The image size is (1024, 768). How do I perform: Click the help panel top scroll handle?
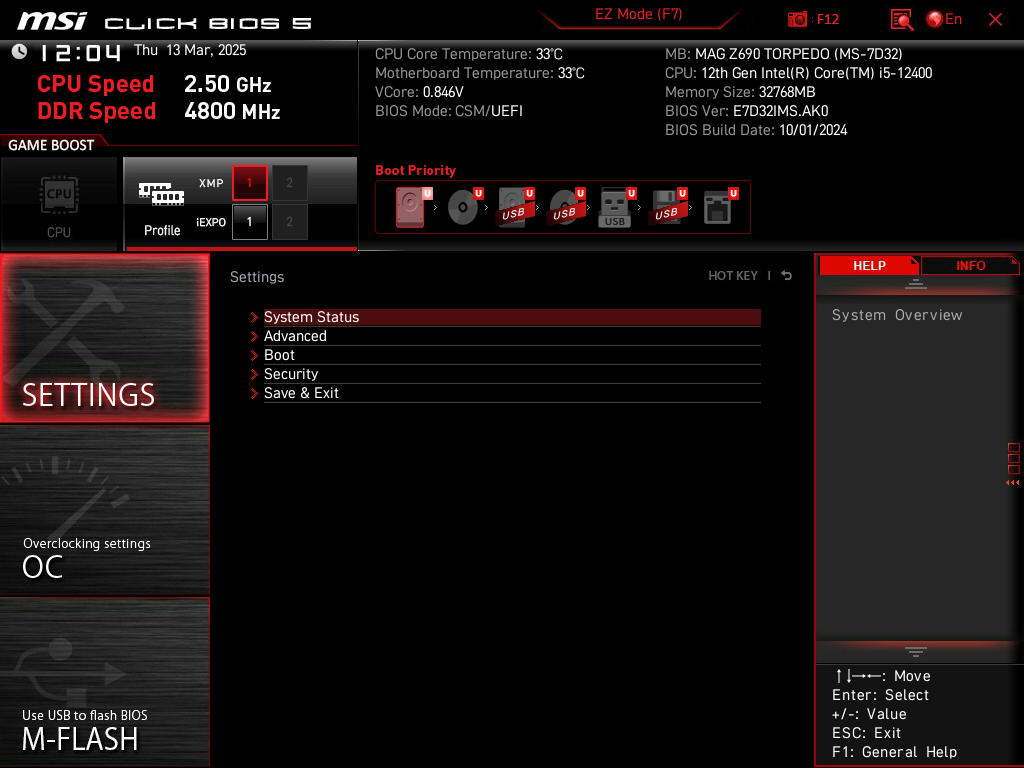pyautogui.click(x=916, y=283)
